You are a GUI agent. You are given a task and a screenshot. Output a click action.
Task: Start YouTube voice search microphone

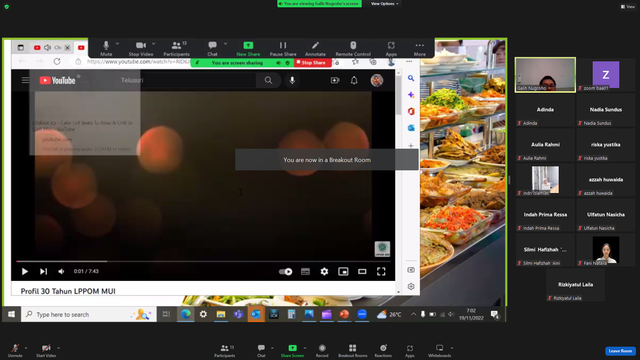pos(292,80)
